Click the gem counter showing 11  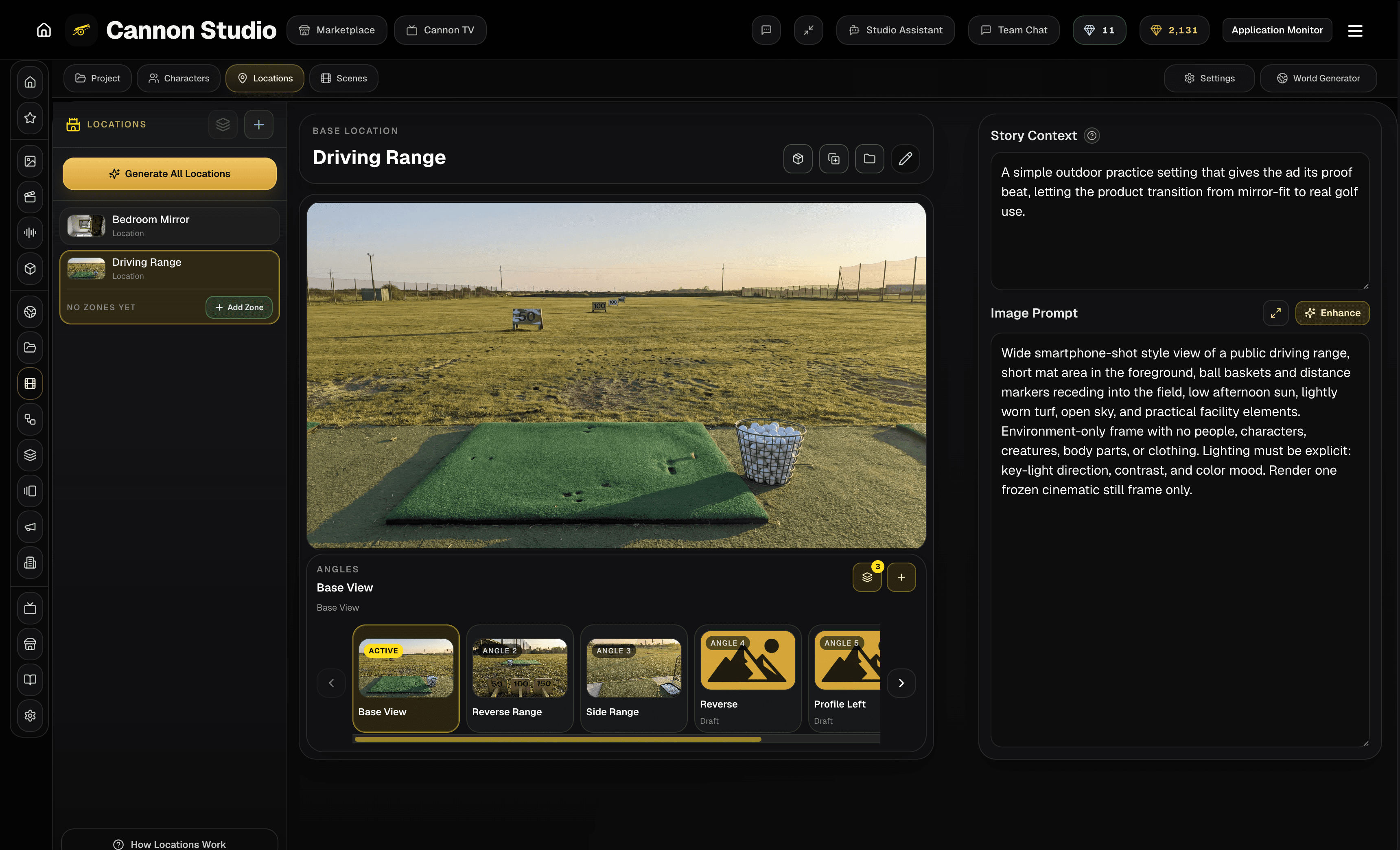point(1099,30)
